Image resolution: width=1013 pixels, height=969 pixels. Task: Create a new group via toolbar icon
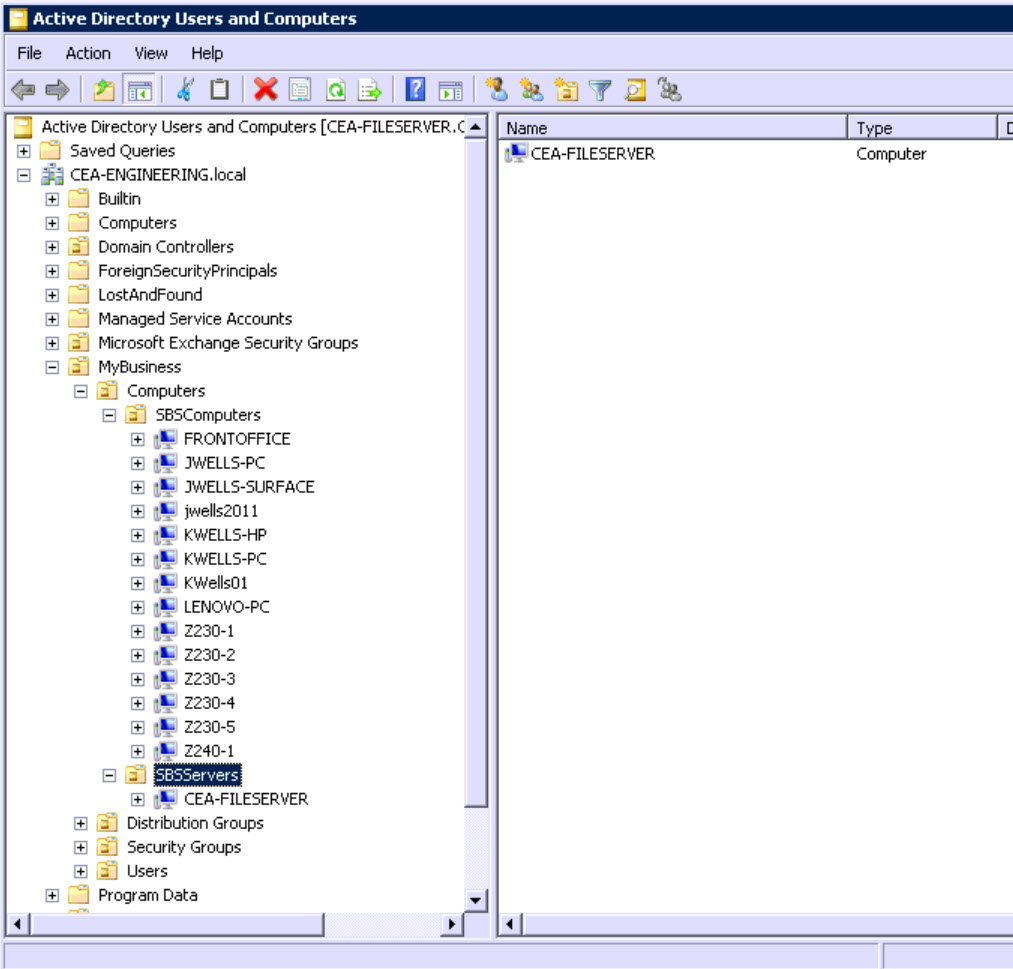pyautogui.click(x=532, y=90)
